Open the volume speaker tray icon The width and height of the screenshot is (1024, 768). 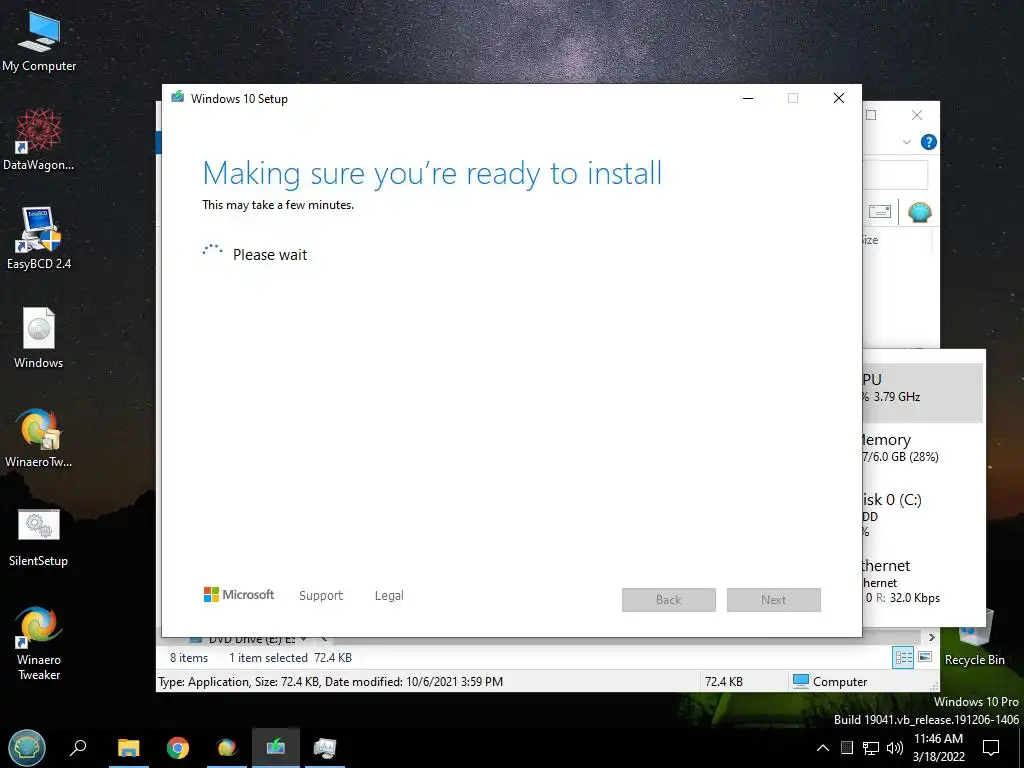pos(895,748)
